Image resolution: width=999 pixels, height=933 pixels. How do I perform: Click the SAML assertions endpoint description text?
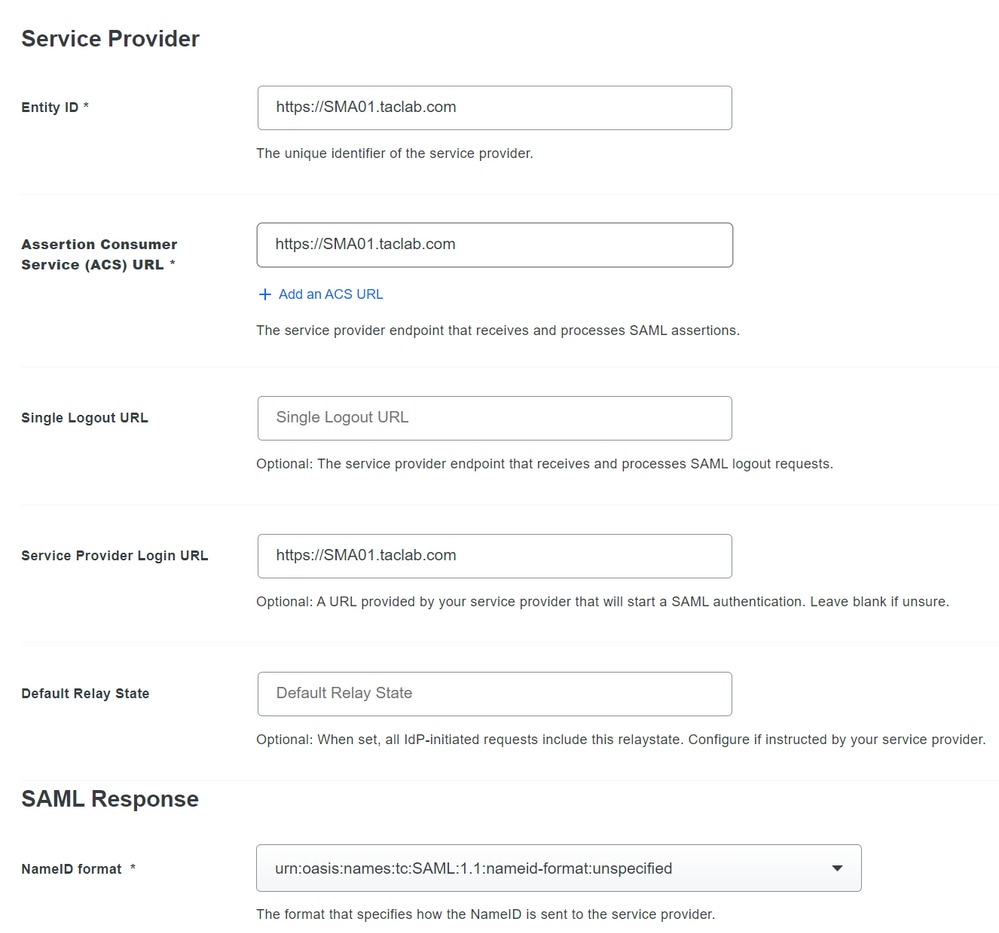tap(498, 330)
